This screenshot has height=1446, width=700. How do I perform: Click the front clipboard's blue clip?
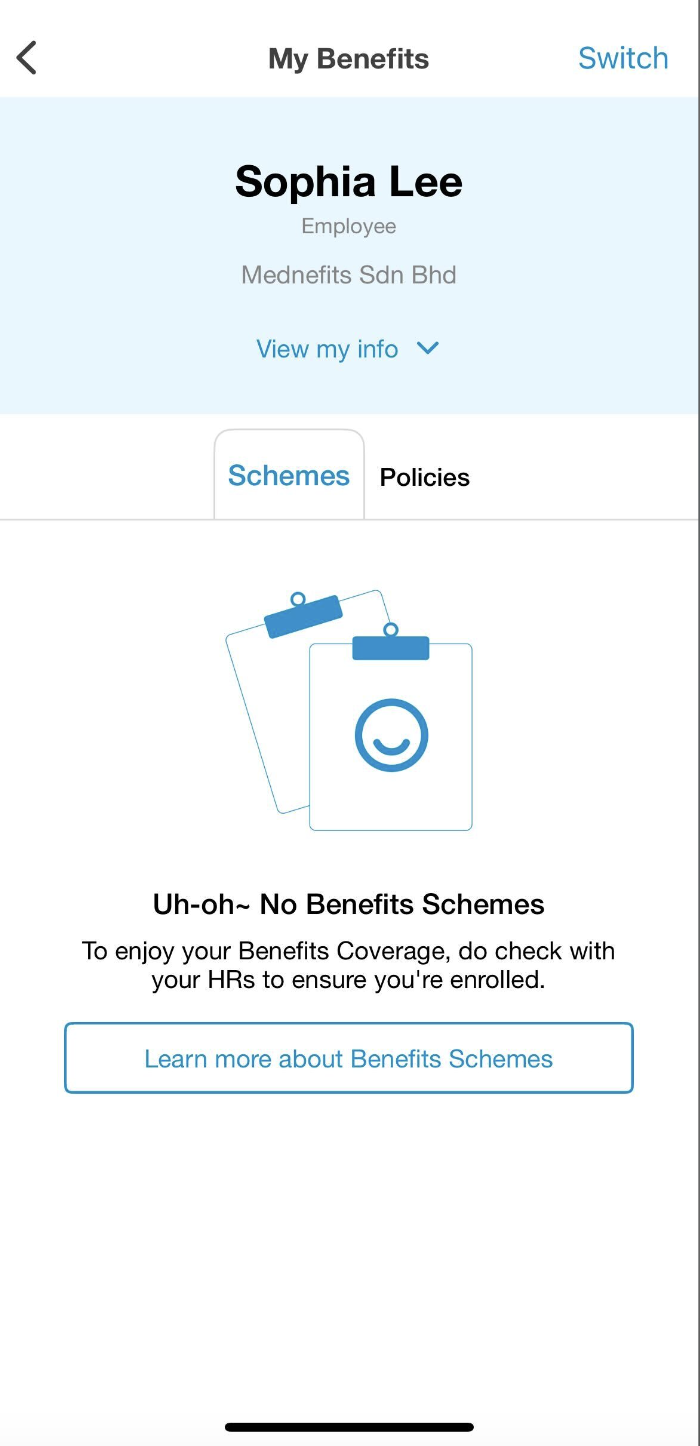(x=391, y=645)
